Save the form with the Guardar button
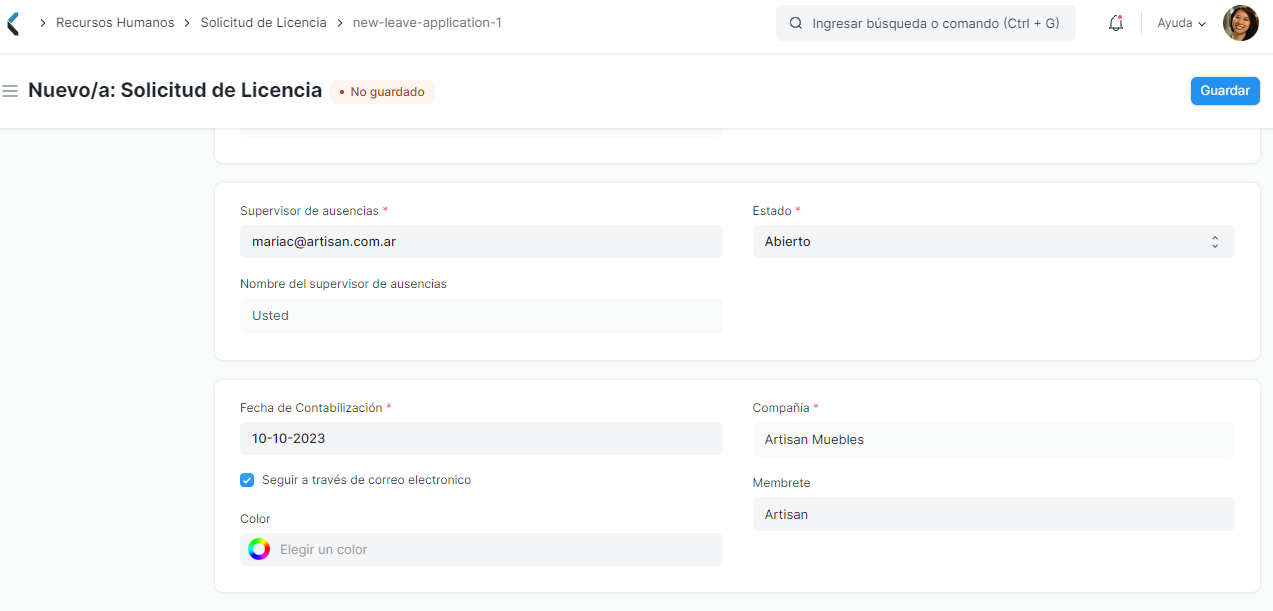Image resolution: width=1273 pixels, height=611 pixels. click(x=1224, y=90)
